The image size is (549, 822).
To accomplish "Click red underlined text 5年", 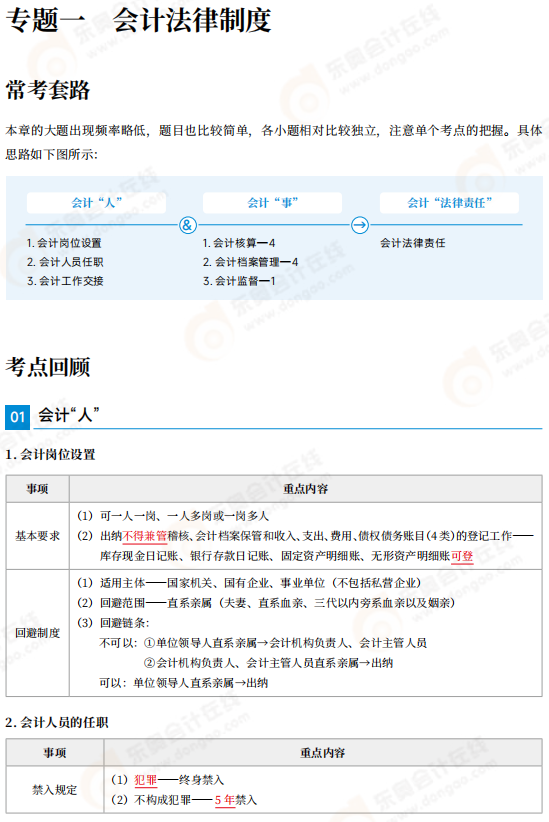I will 225,800.
